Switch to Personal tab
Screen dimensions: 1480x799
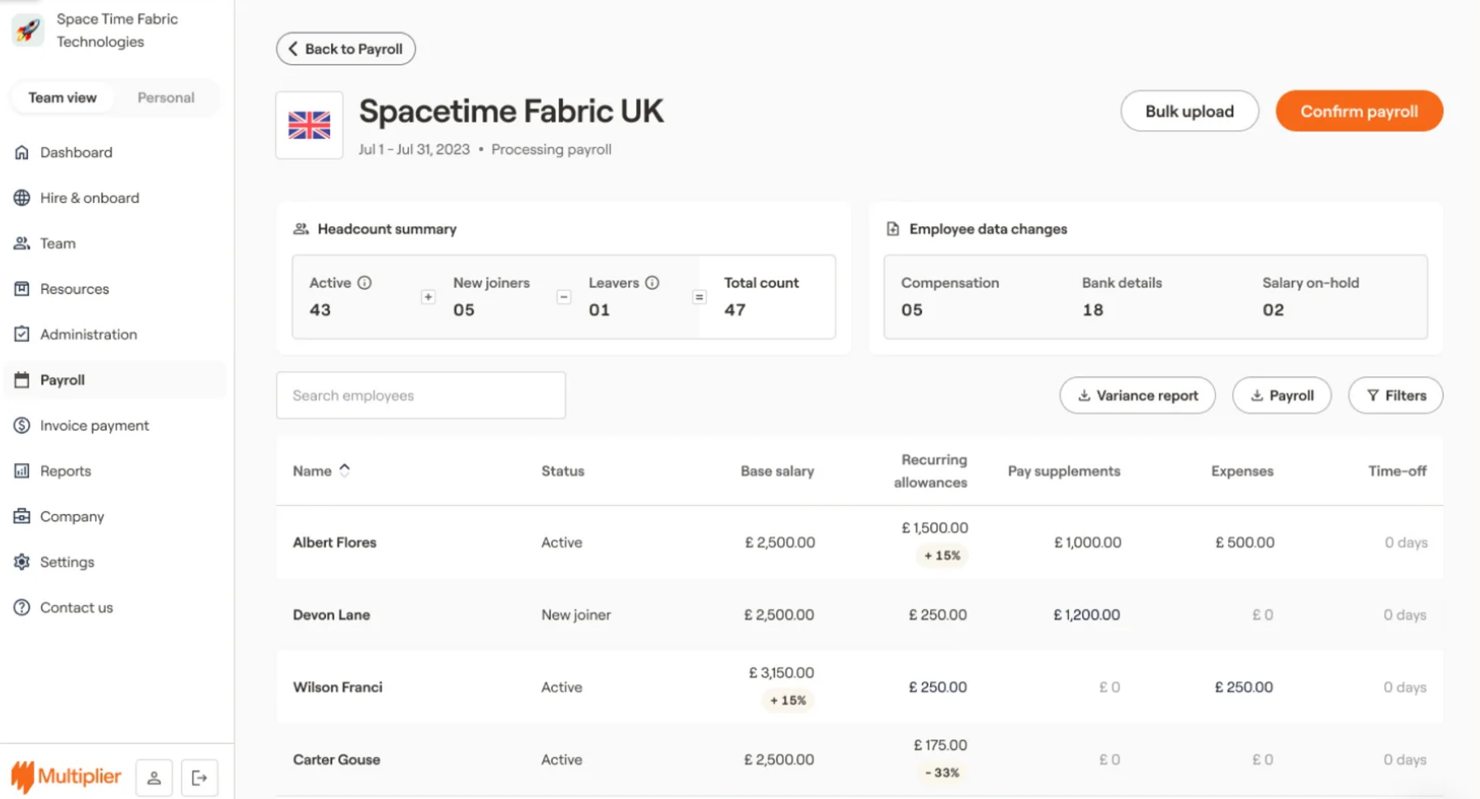[x=166, y=98]
